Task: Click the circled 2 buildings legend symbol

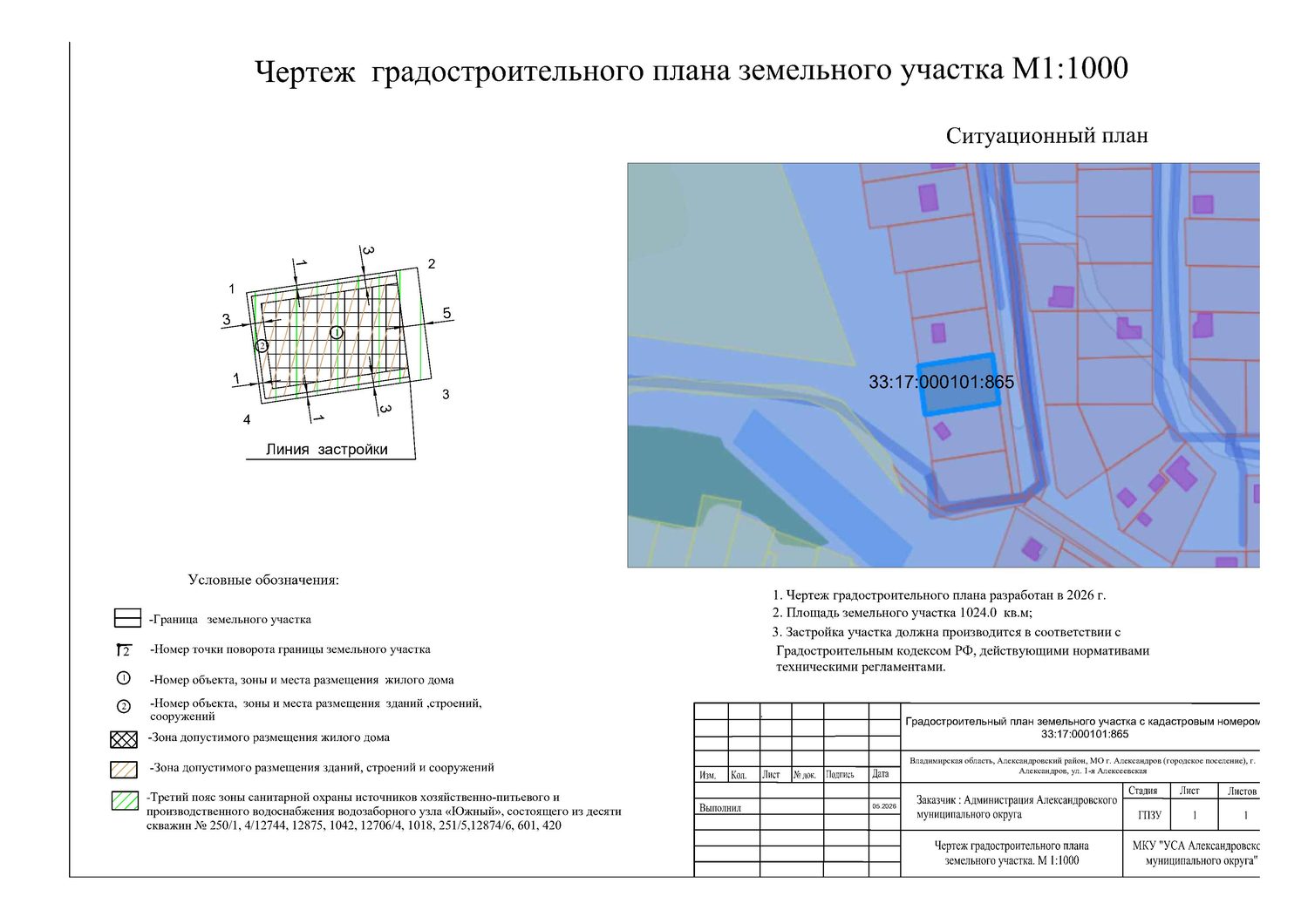Action: pos(124,706)
